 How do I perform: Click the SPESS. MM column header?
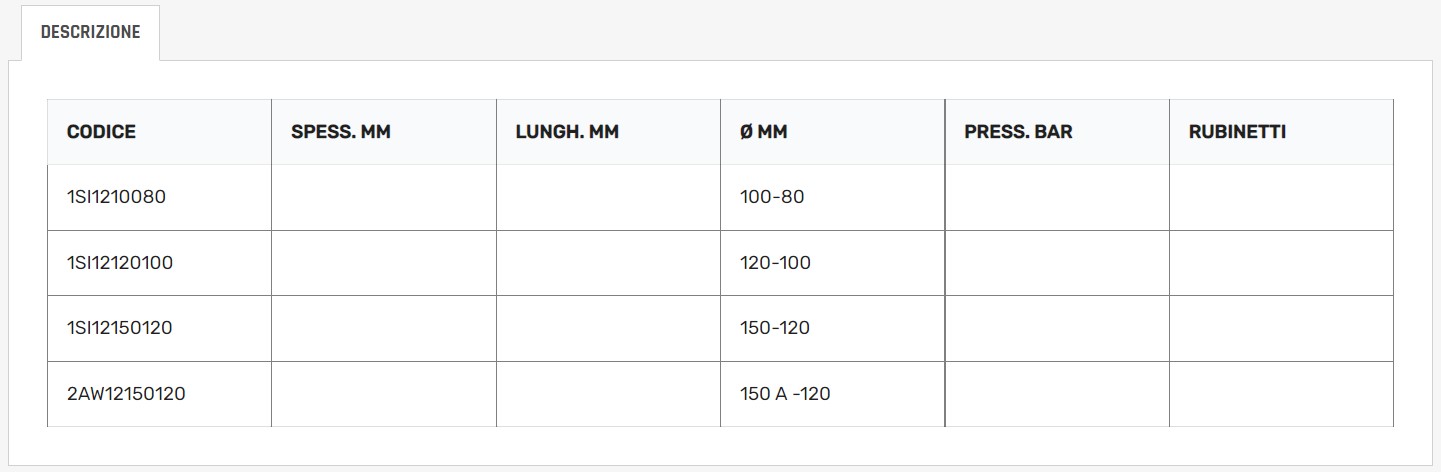click(340, 132)
